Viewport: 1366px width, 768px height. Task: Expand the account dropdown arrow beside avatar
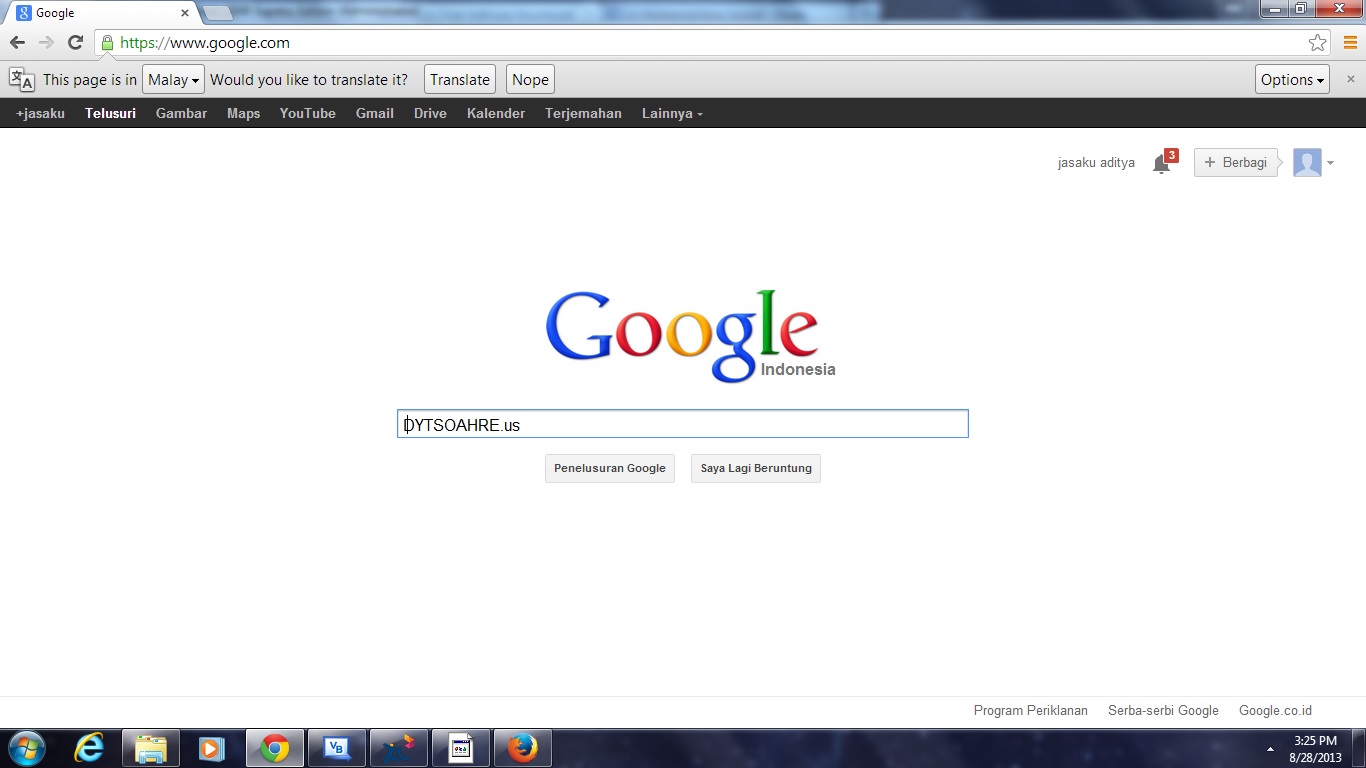click(1330, 163)
